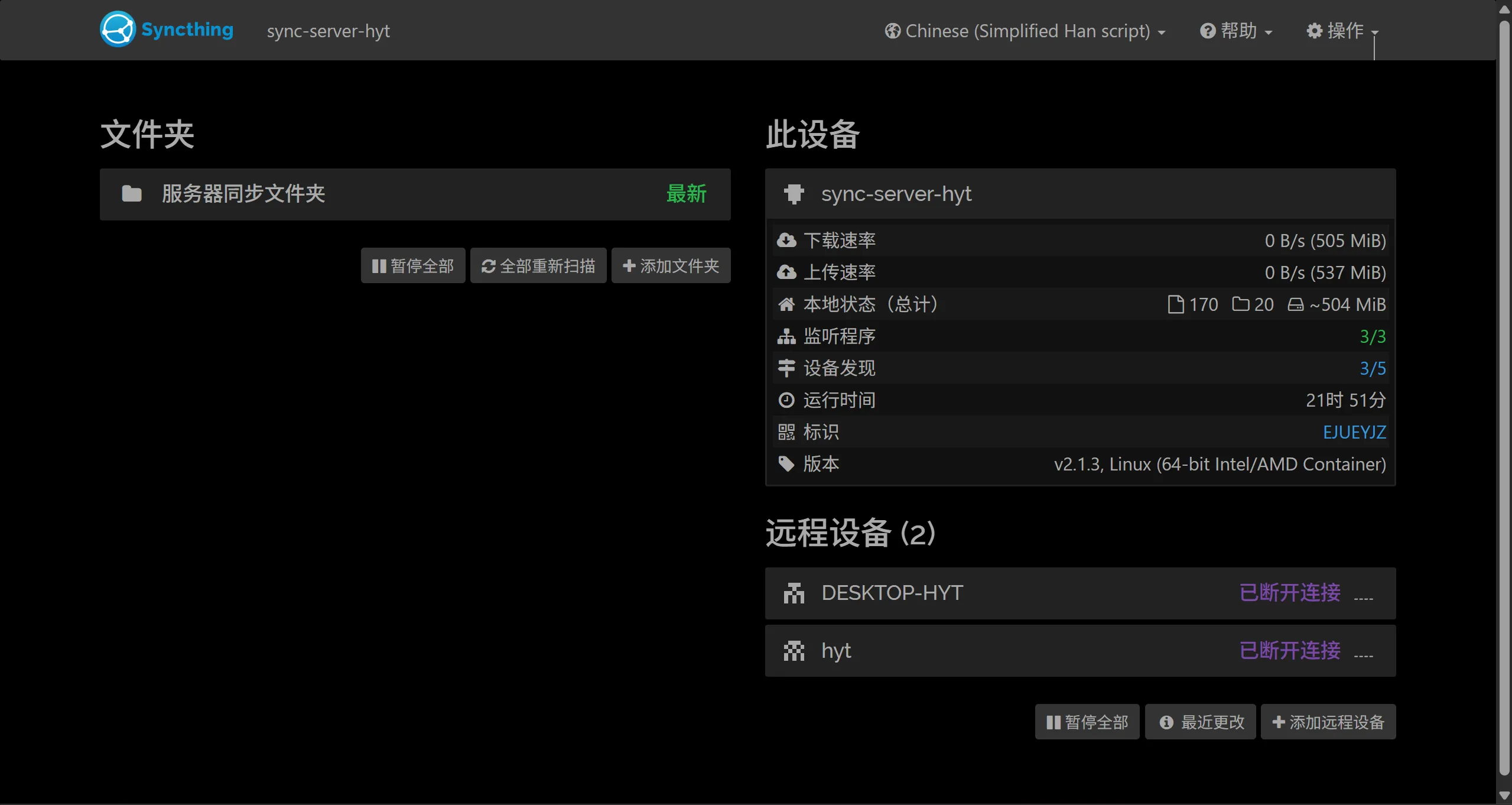
Task: Click the tag icon next to 版本
Action: (786, 464)
